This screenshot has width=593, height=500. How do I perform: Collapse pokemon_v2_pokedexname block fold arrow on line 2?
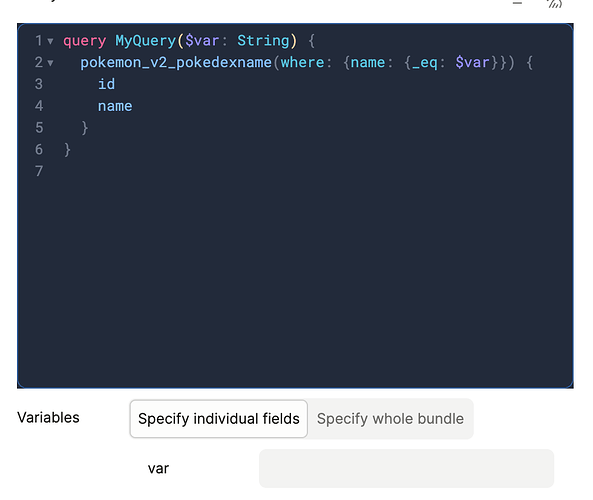point(50,63)
